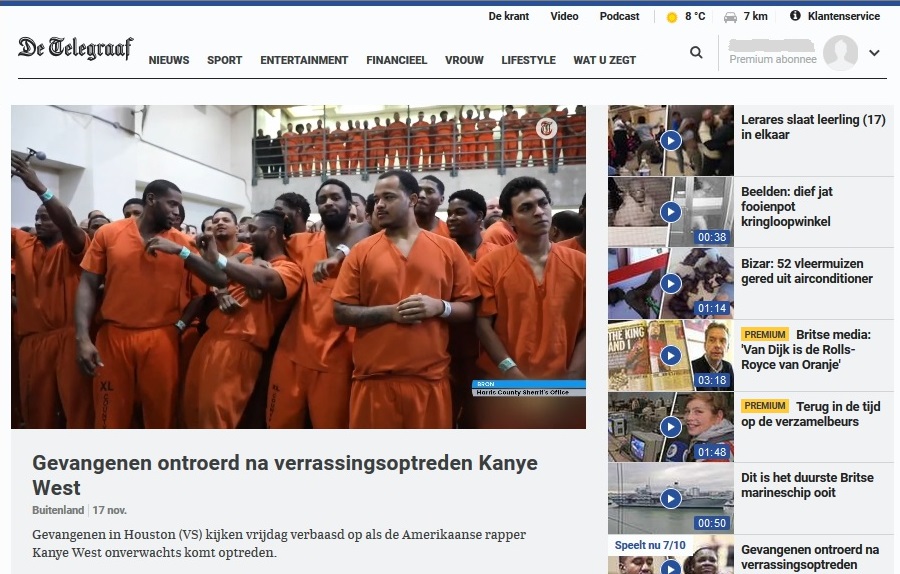Open the NIEUWS menu
The width and height of the screenshot is (900, 574).
(x=169, y=60)
